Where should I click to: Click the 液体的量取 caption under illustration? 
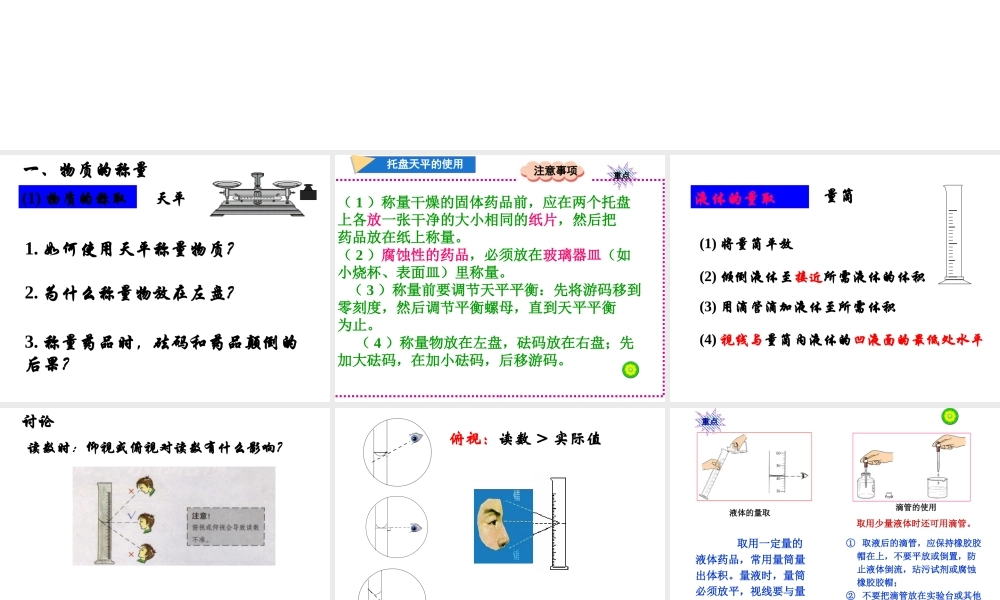[749, 513]
